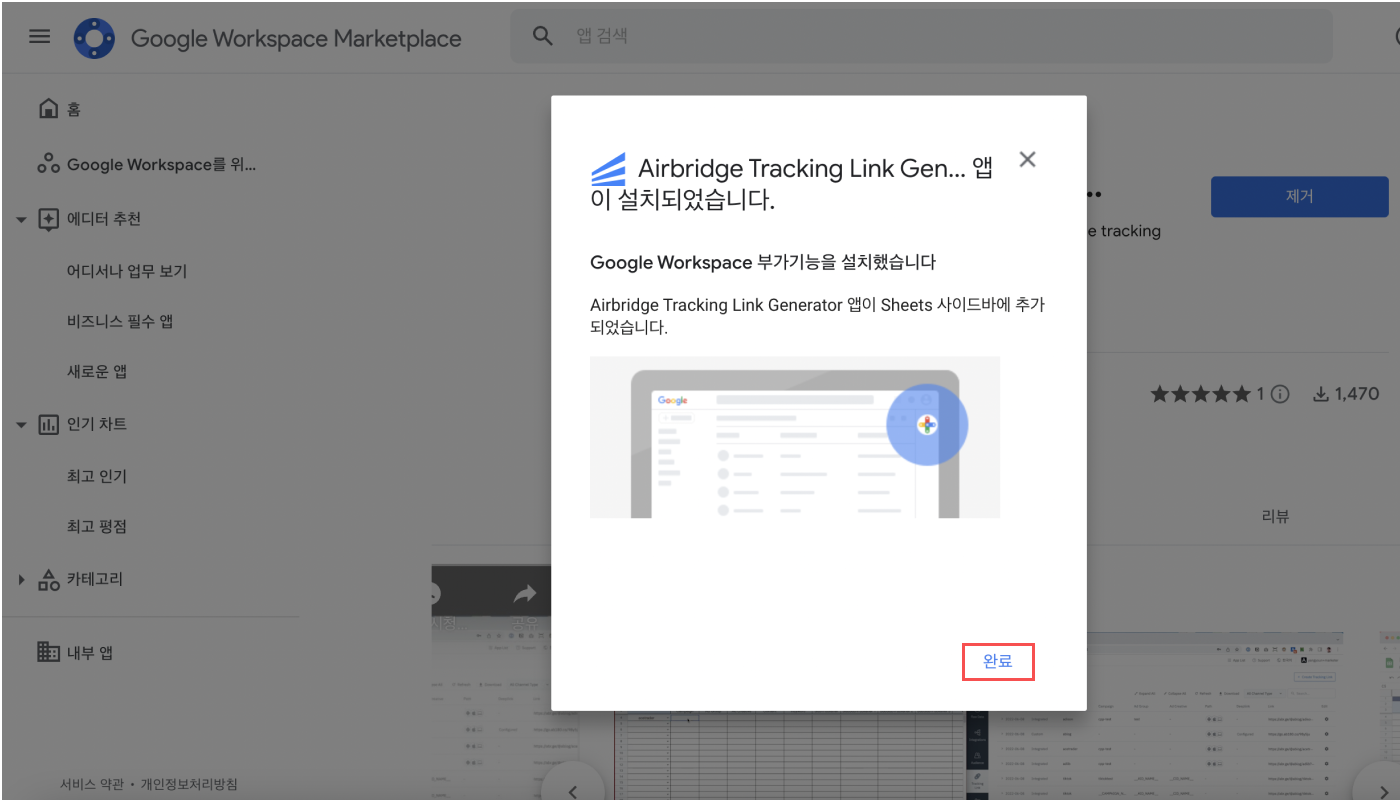Expand the 카테고리 section arrow
Screen dimensions: 1400x800
pos(21,580)
